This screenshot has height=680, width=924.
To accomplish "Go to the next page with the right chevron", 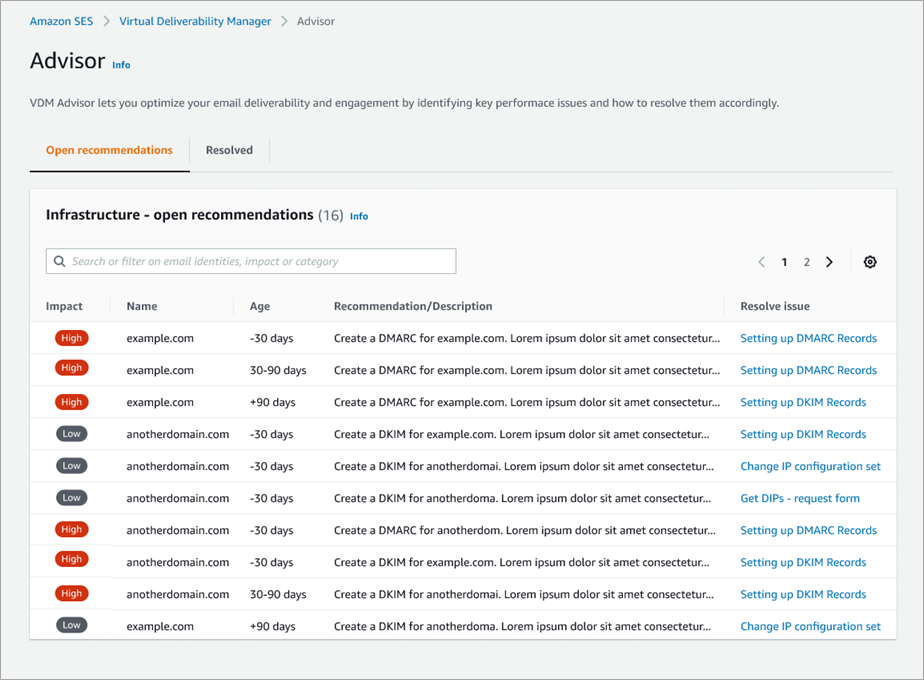I will (x=829, y=262).
